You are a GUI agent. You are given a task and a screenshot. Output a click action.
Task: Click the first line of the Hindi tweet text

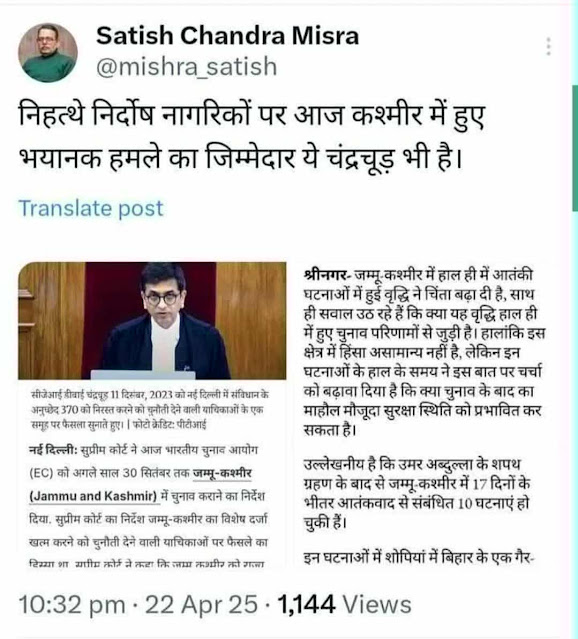pos(252,116)
